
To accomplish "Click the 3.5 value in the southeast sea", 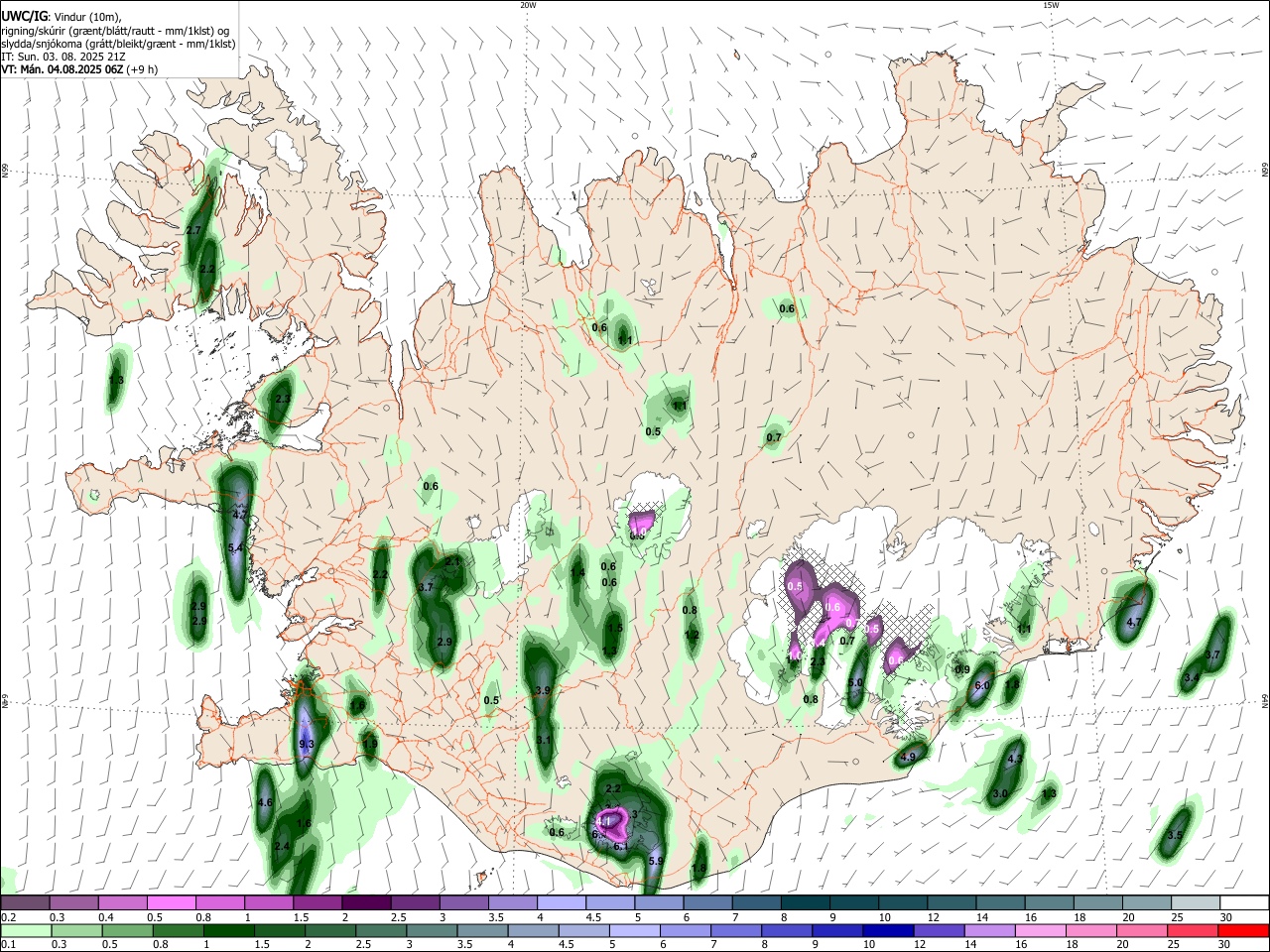I will 1175,836.
